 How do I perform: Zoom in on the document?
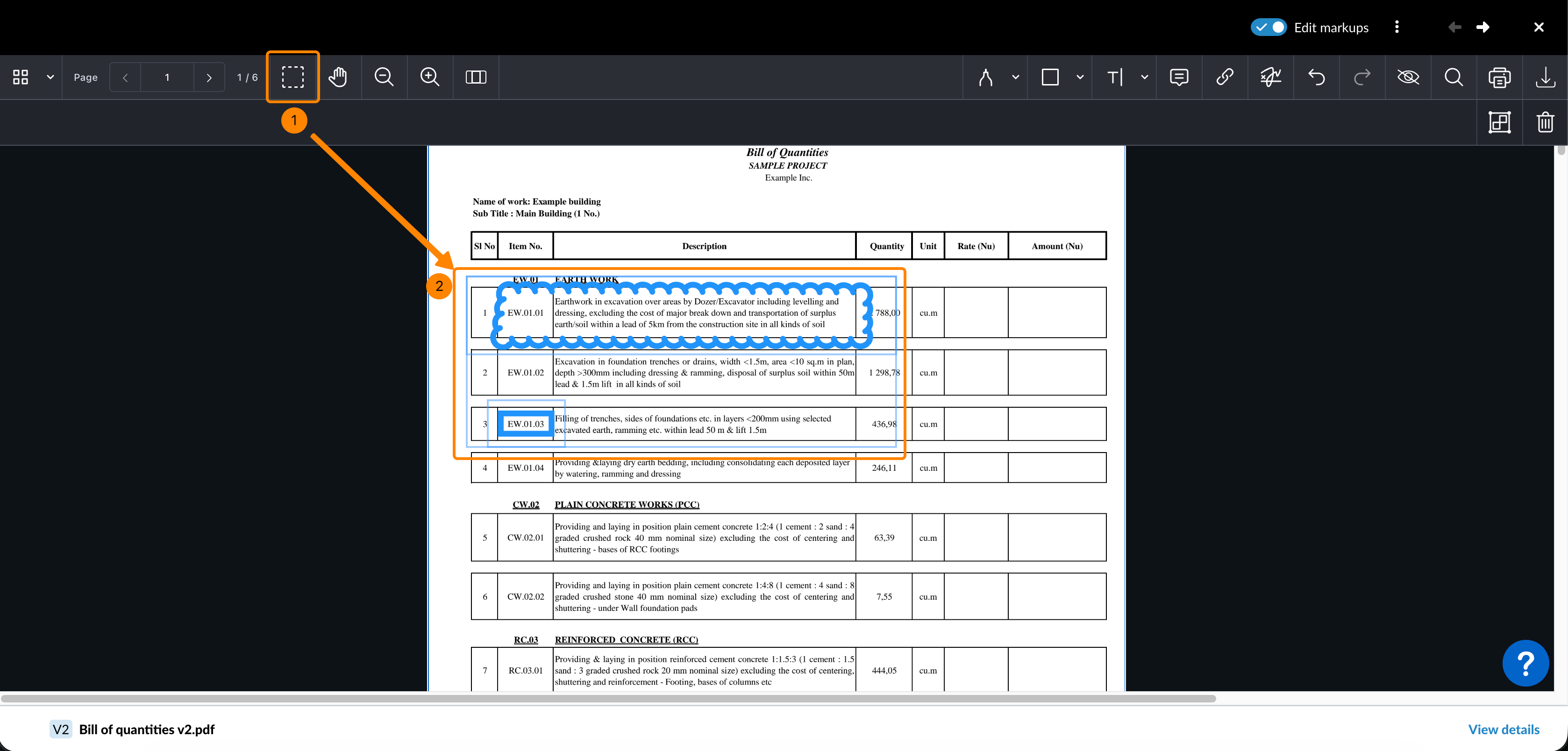(429, 77)
